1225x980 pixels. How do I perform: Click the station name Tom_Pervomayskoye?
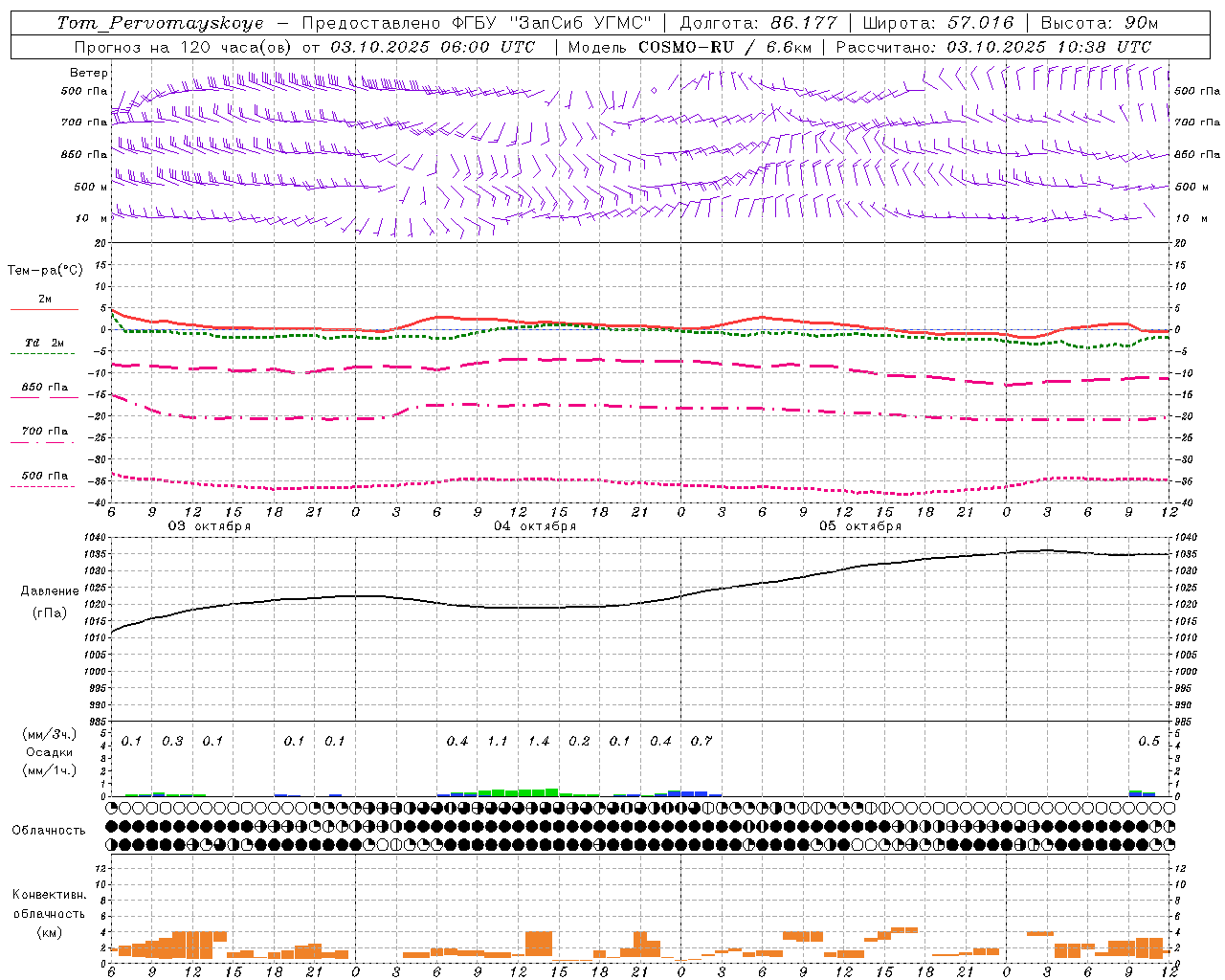click(160, 23)
